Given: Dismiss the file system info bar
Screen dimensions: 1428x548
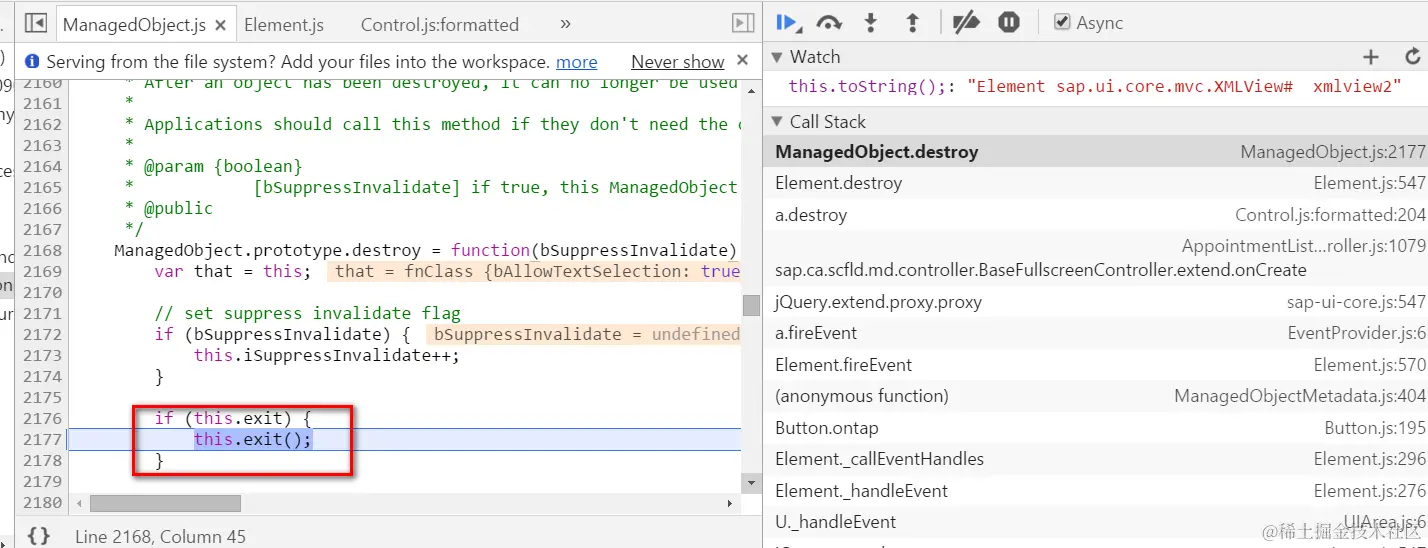Looking at the screenshot, I should point(742,61).
